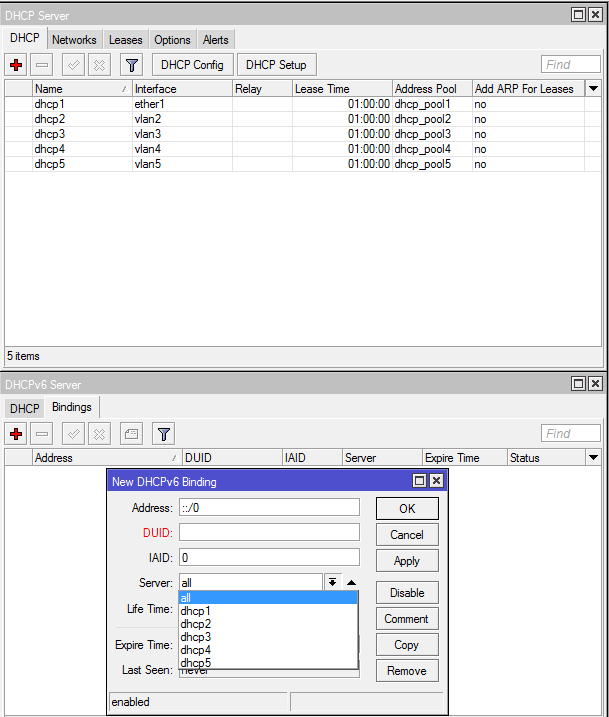Maximize the DHCPv6 Server window
This screenshot has width=609, height=717.
point(578,383)
